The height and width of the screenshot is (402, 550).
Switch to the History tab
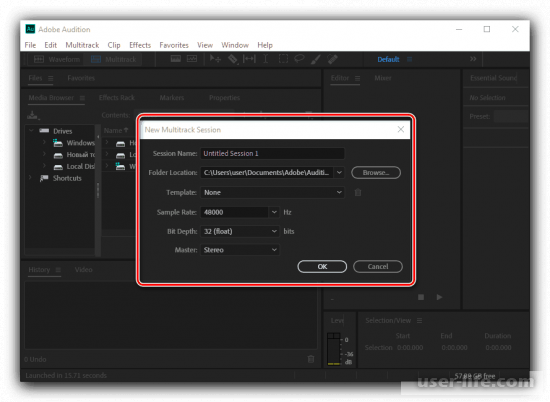(39, 269)
